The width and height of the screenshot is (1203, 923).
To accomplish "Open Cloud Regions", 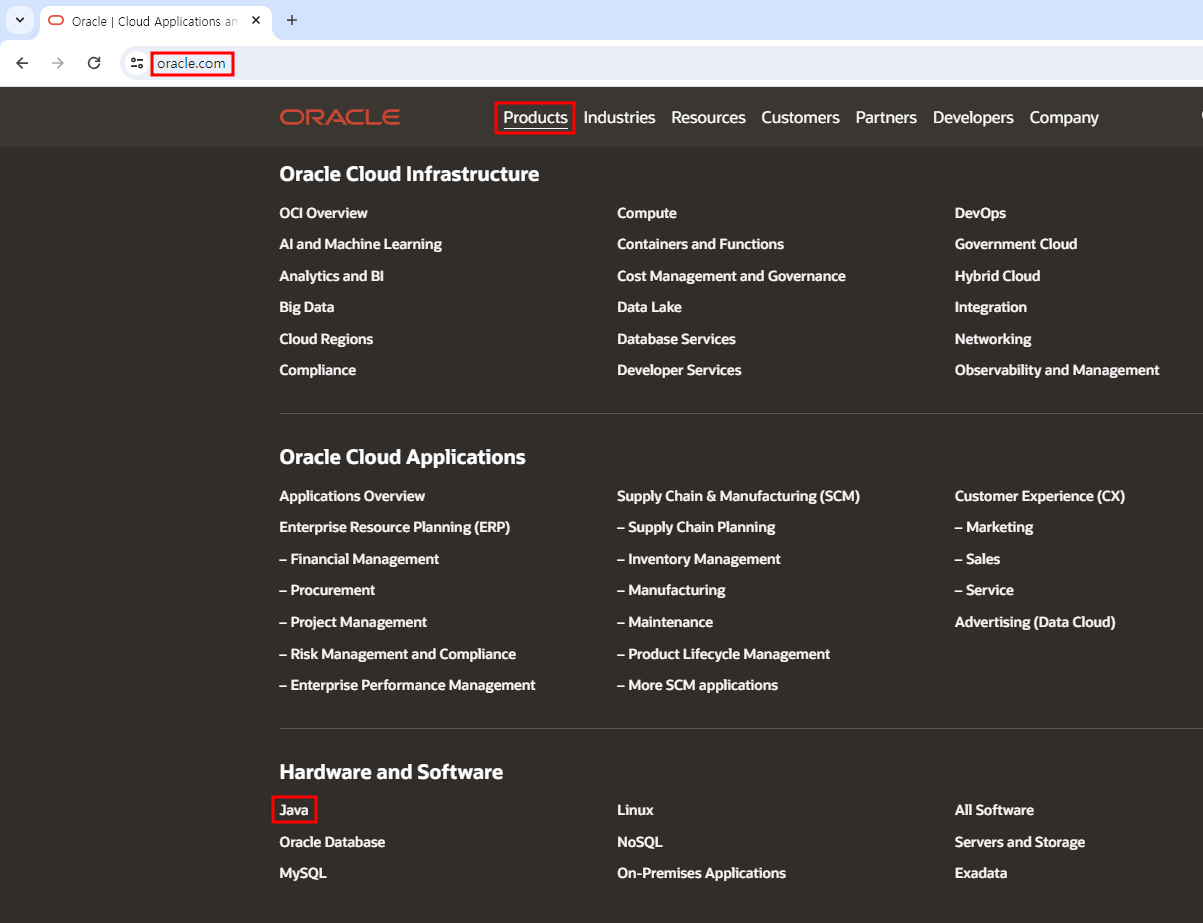I will 326,339.
